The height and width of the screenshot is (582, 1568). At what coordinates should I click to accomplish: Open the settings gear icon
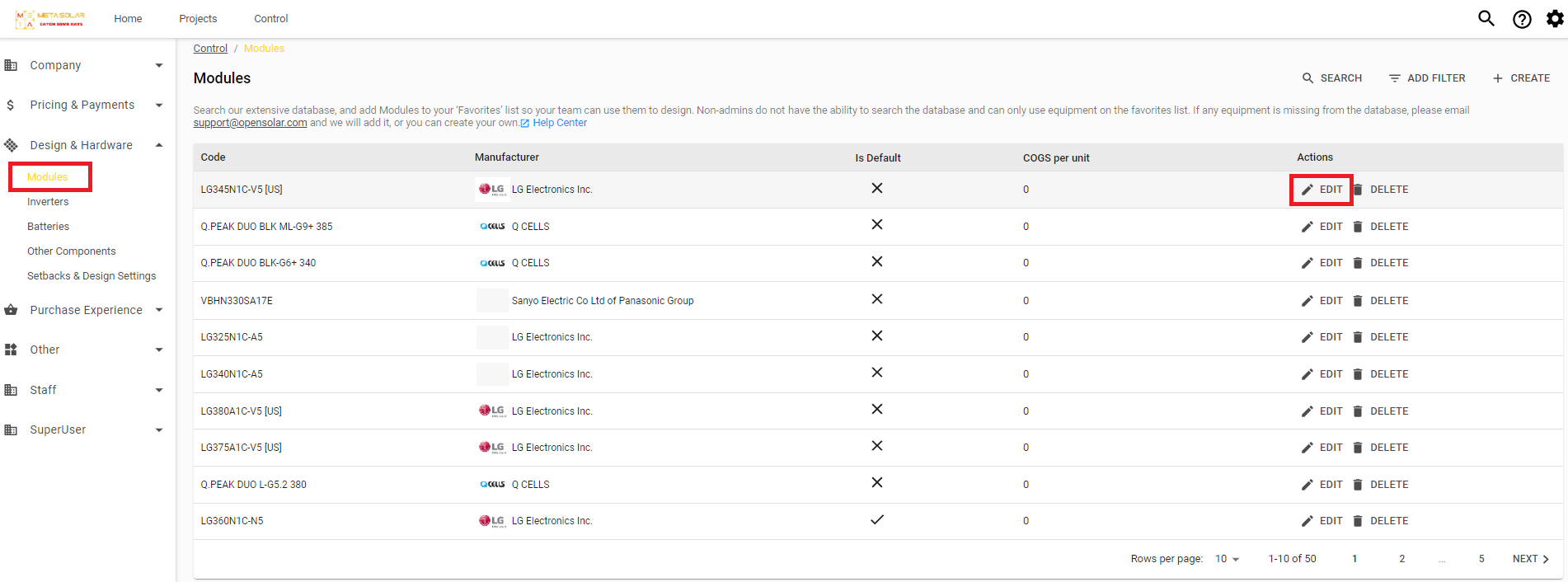tap(1555, 18)
